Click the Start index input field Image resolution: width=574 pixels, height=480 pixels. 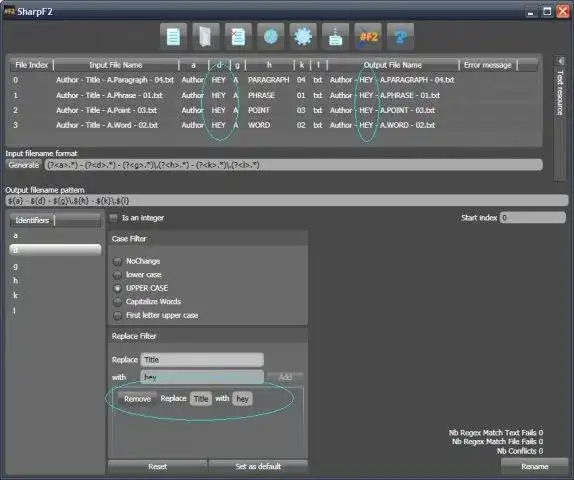coord(533,218)
